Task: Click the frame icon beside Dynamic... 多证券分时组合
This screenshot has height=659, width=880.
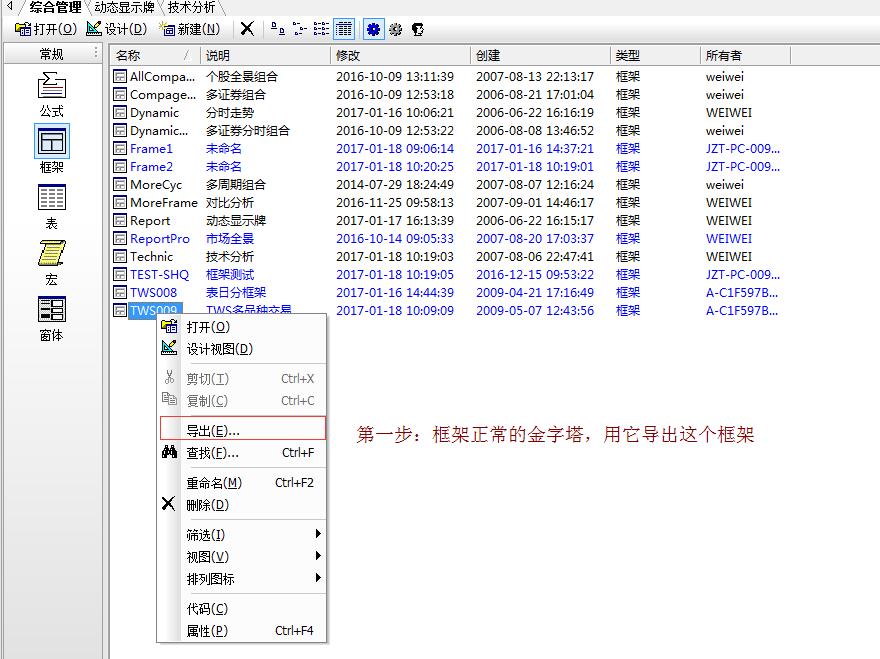Action: tap(120, 130)
